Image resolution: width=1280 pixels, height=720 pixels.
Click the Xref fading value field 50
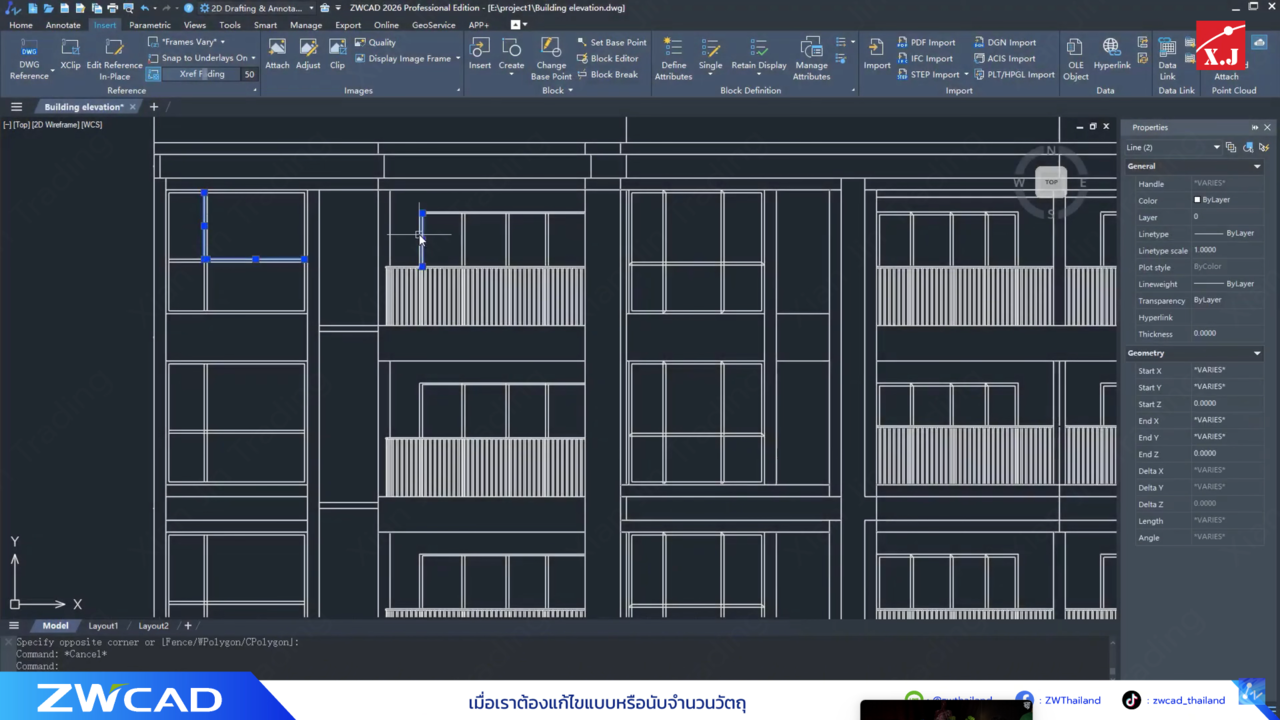pos(249,74)
